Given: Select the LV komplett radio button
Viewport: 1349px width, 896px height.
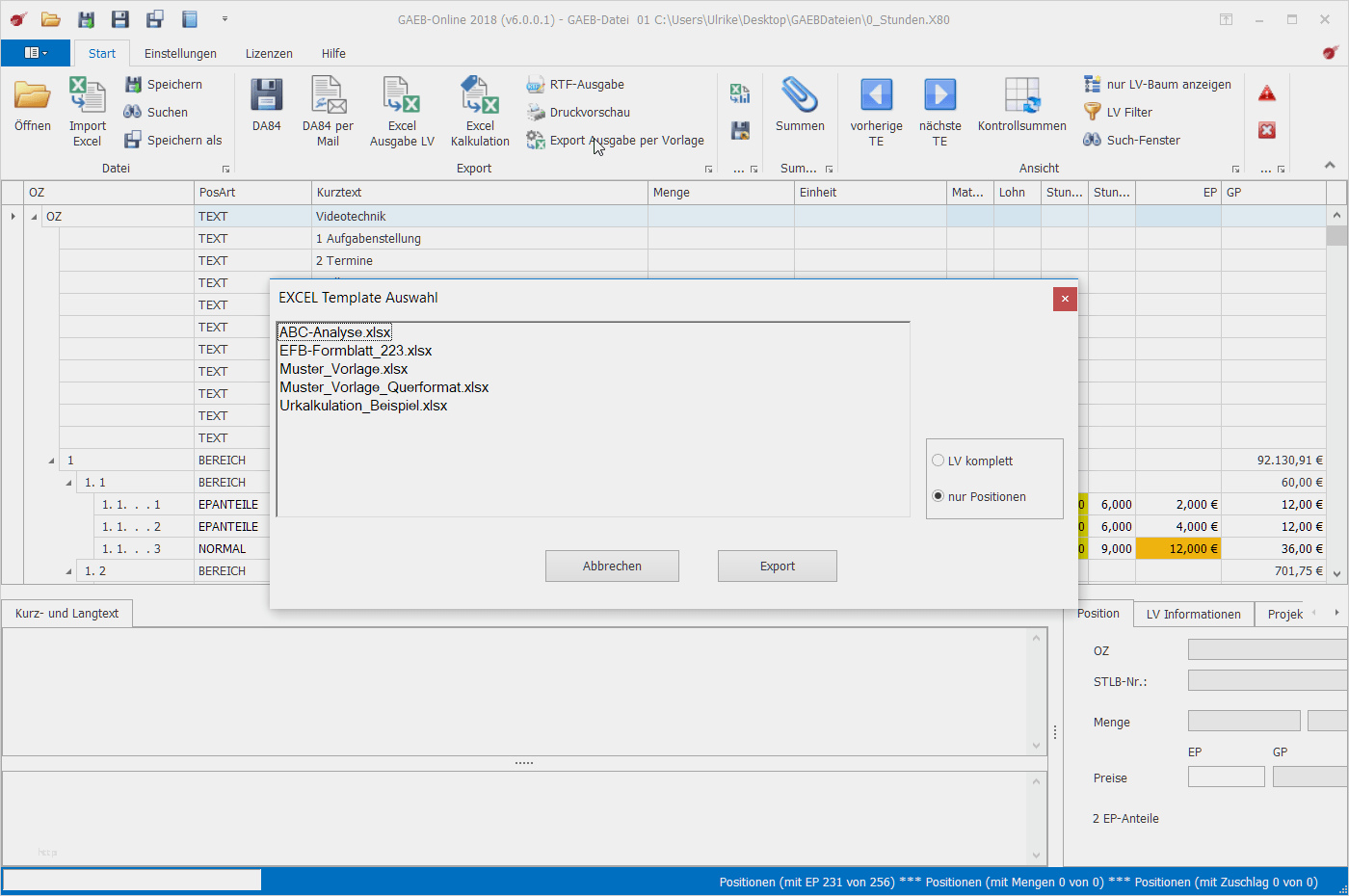Looking at the screenshot, I should coord(938,461).
